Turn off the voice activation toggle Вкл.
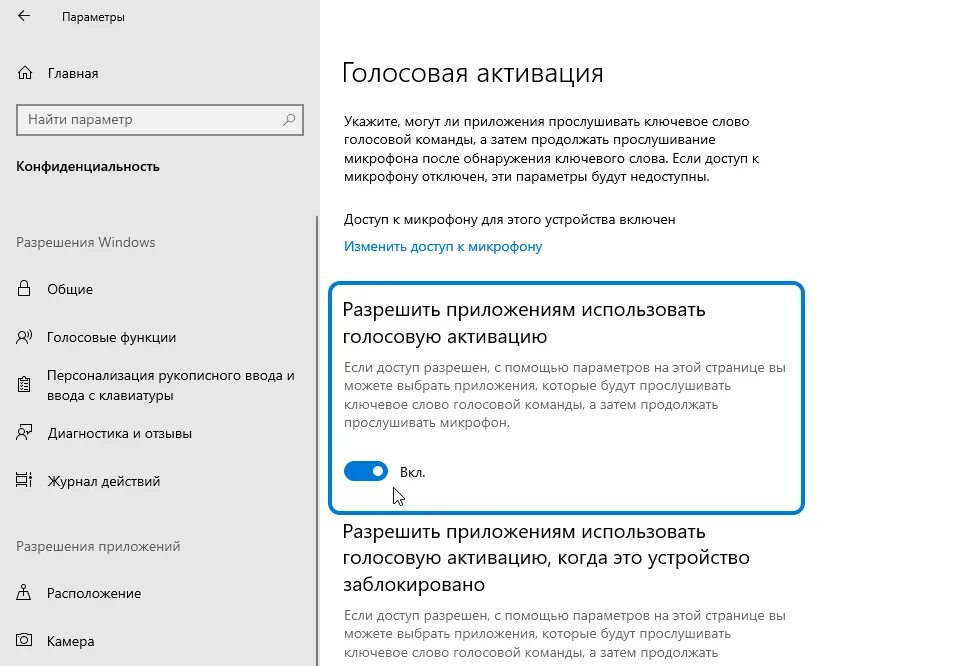961x666 pixels. click(366, 471)
